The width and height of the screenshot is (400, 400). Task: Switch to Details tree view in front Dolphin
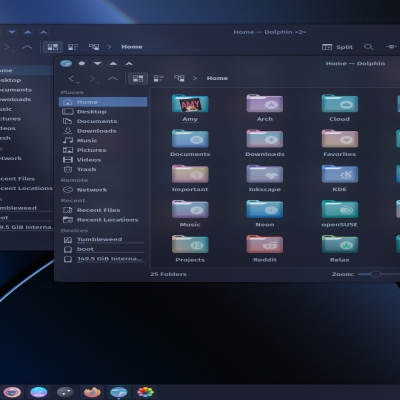click(x=179, y=78)
